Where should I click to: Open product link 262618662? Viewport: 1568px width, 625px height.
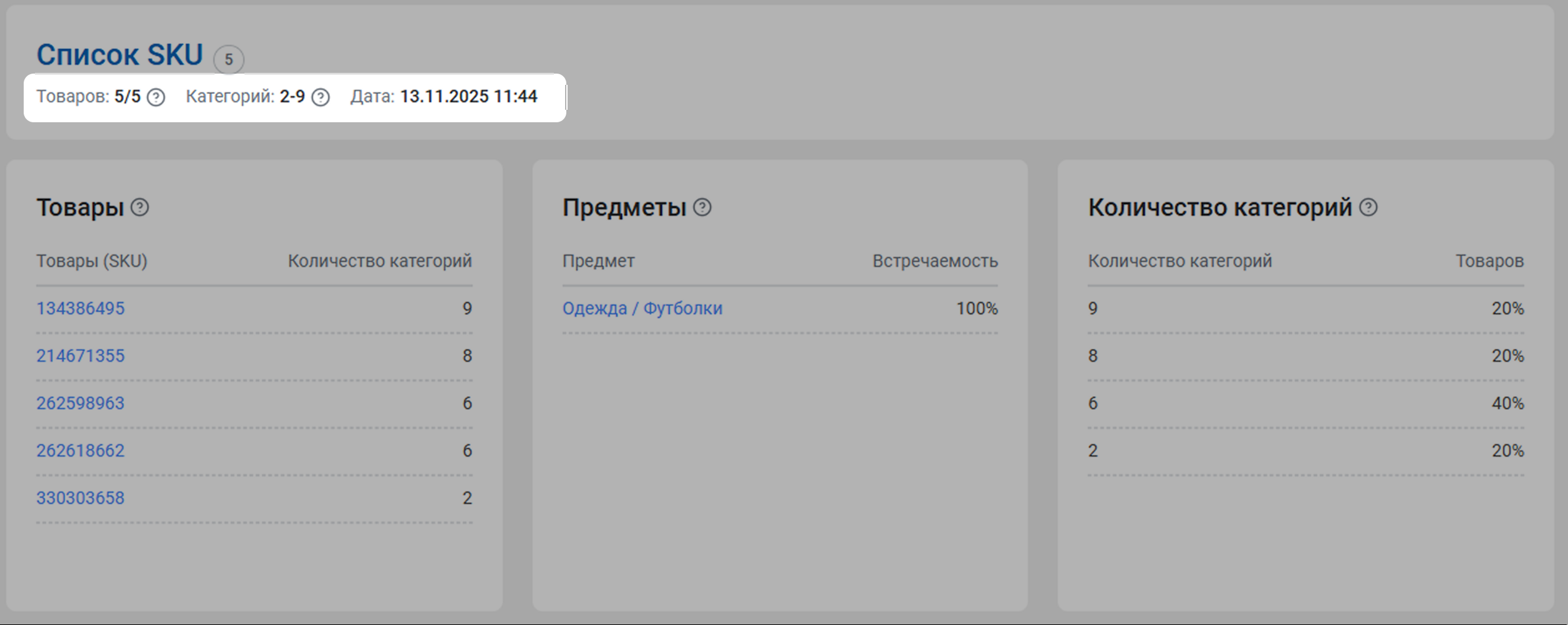tap(80, 450)
